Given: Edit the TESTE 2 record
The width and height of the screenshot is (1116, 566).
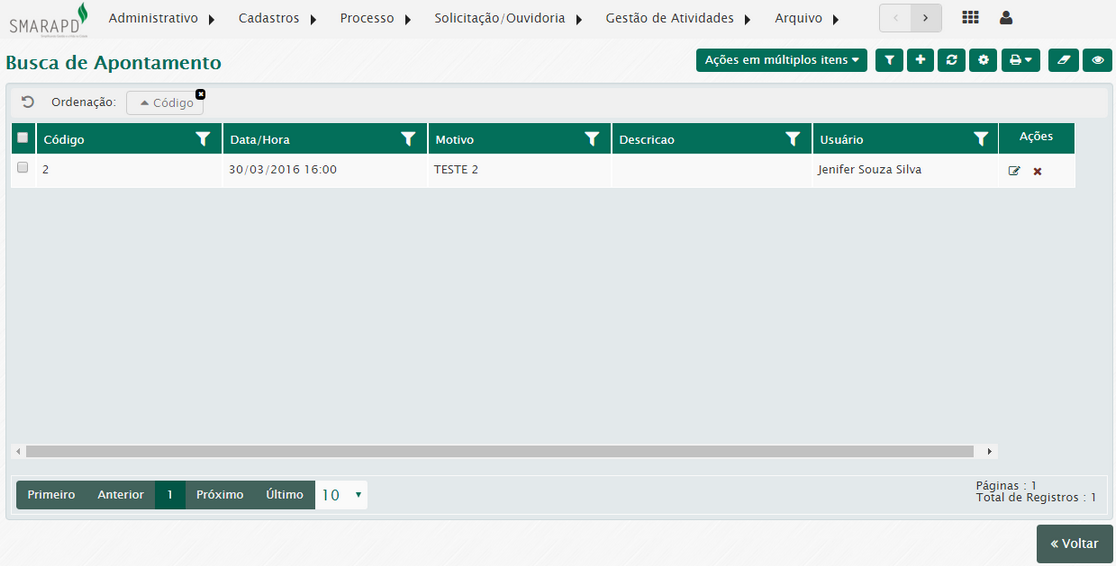Looking at the screenshot, I should tap(1014, 171).
